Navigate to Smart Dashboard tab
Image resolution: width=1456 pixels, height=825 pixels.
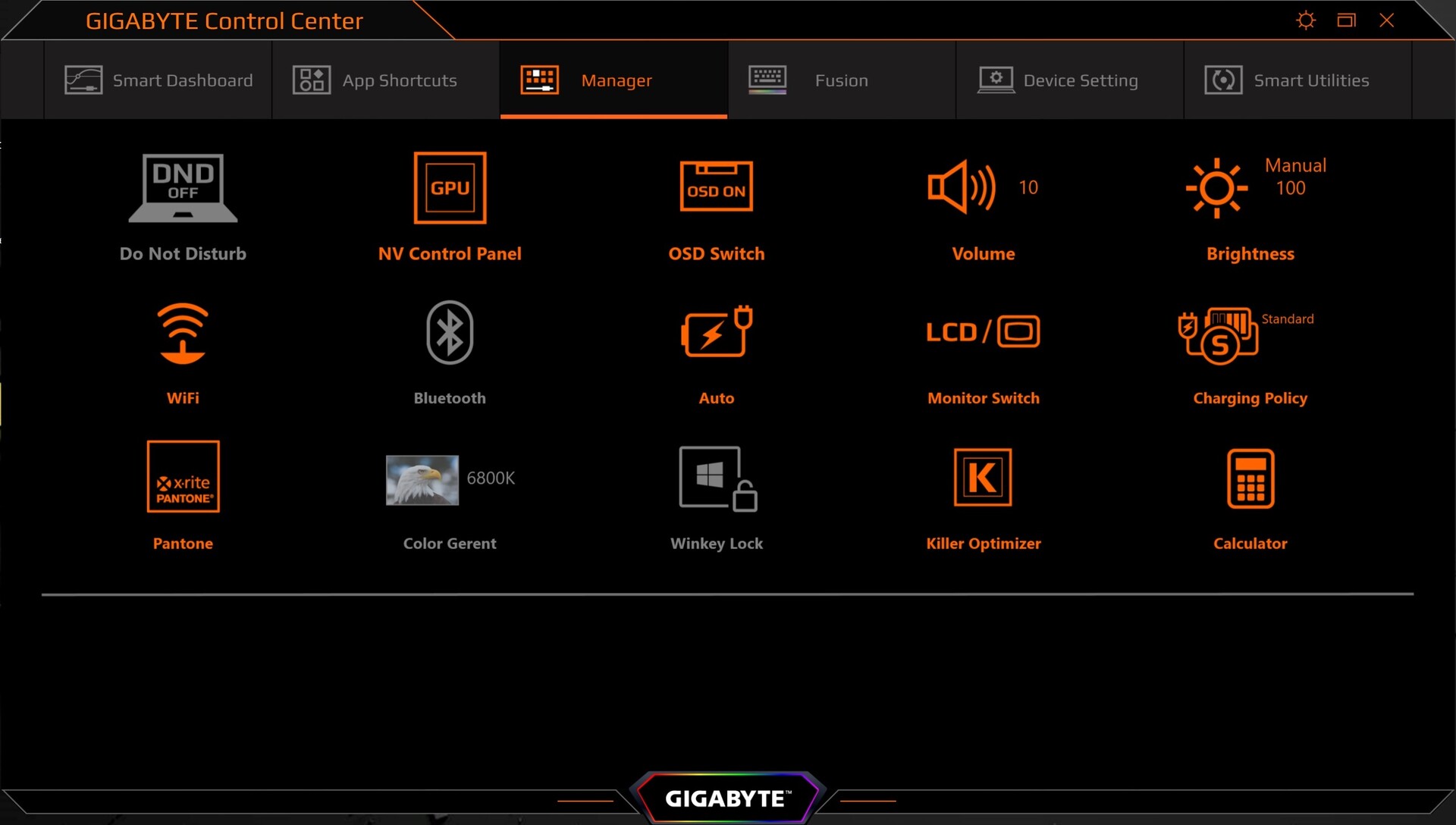pyautogui.click(x=159, y=80)
